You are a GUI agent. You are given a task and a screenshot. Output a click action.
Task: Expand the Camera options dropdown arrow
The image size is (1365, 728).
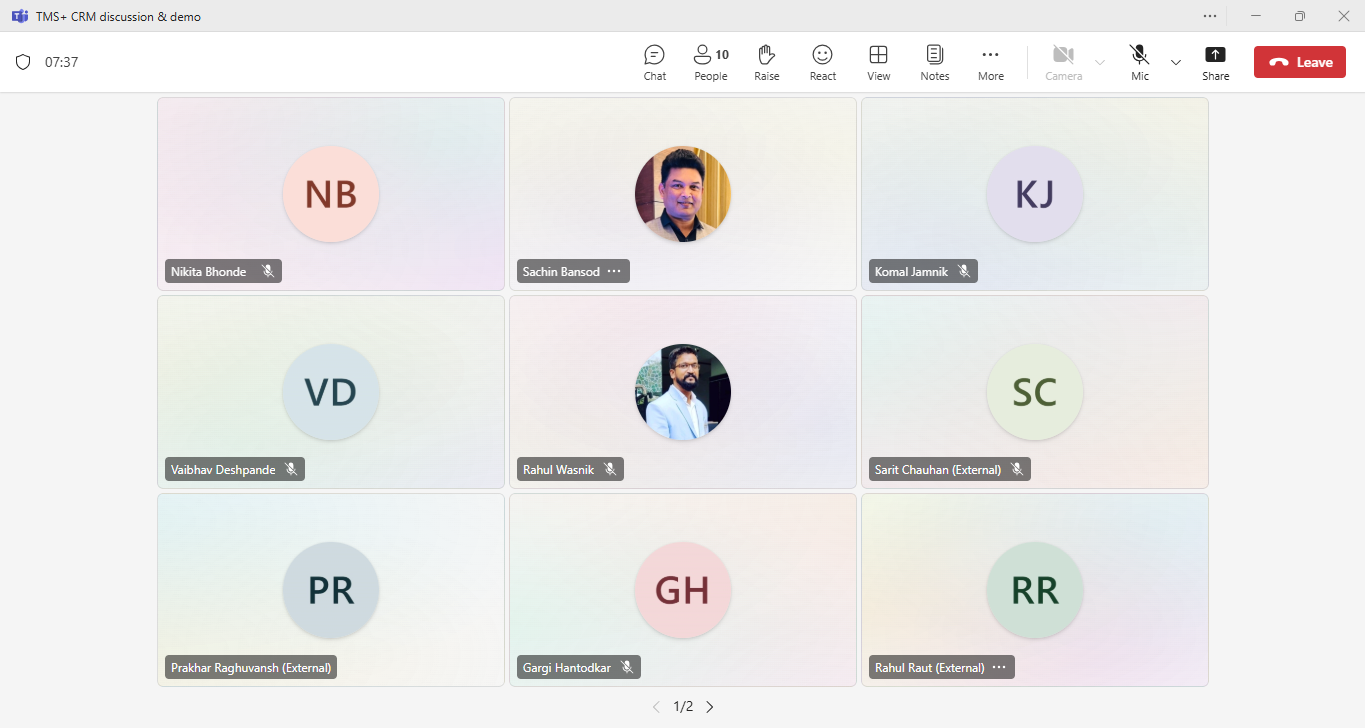1100,62
